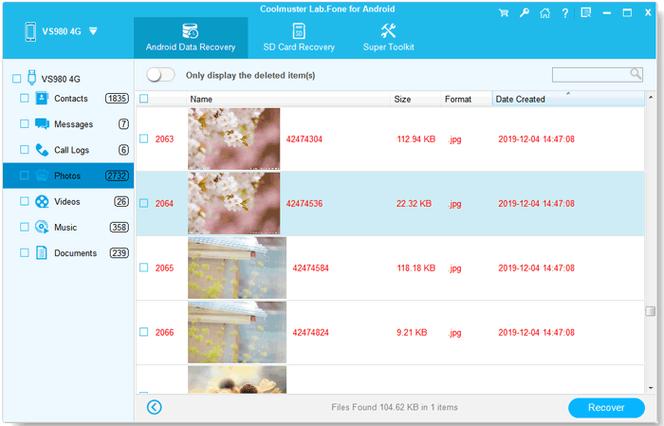The width and height of the screenshot is (664, 426).
Task: Go to the home icon
Action: coord(545,13)
